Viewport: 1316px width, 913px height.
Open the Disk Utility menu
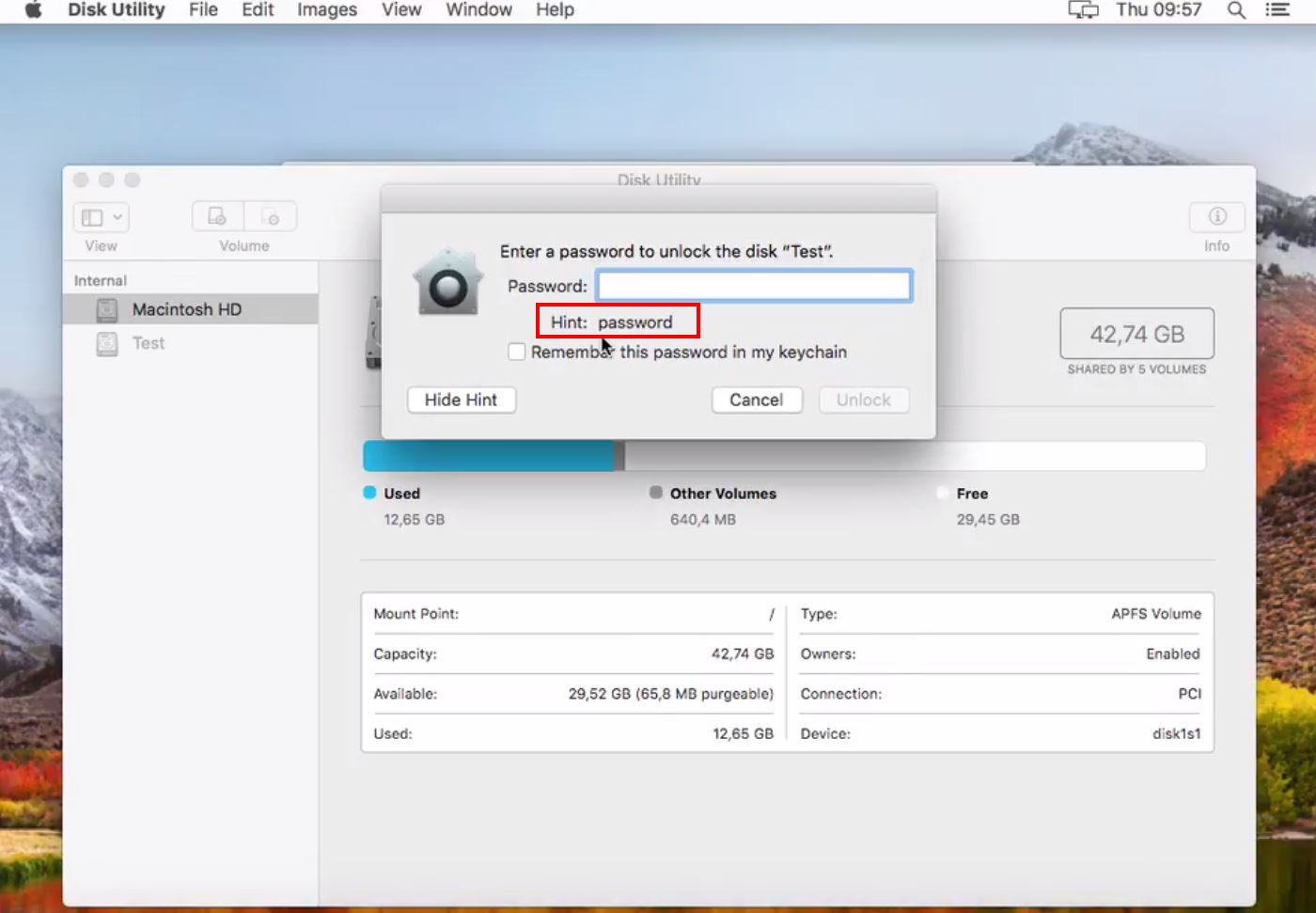pos(117,10)
